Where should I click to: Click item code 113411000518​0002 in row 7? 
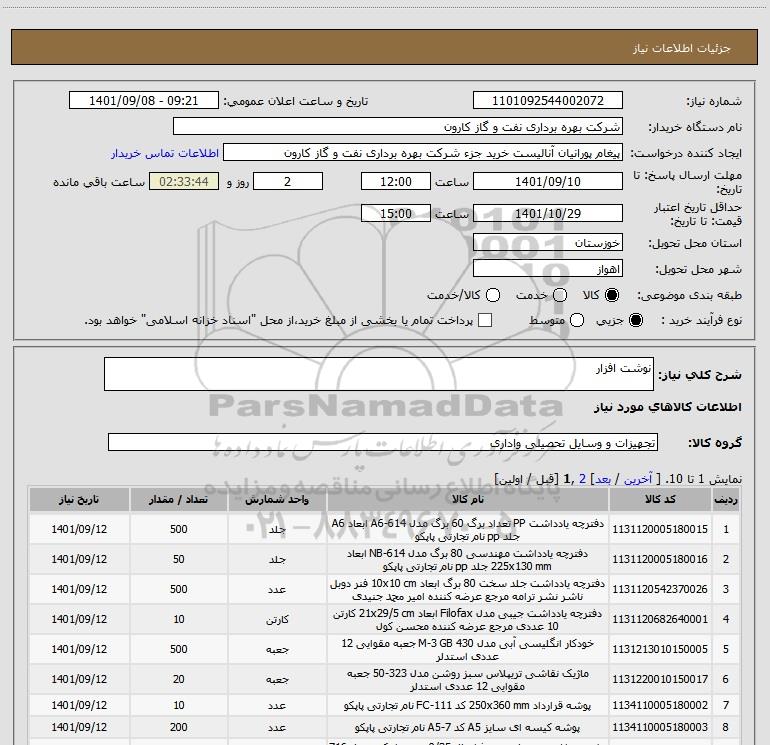[x=660, y=705]
